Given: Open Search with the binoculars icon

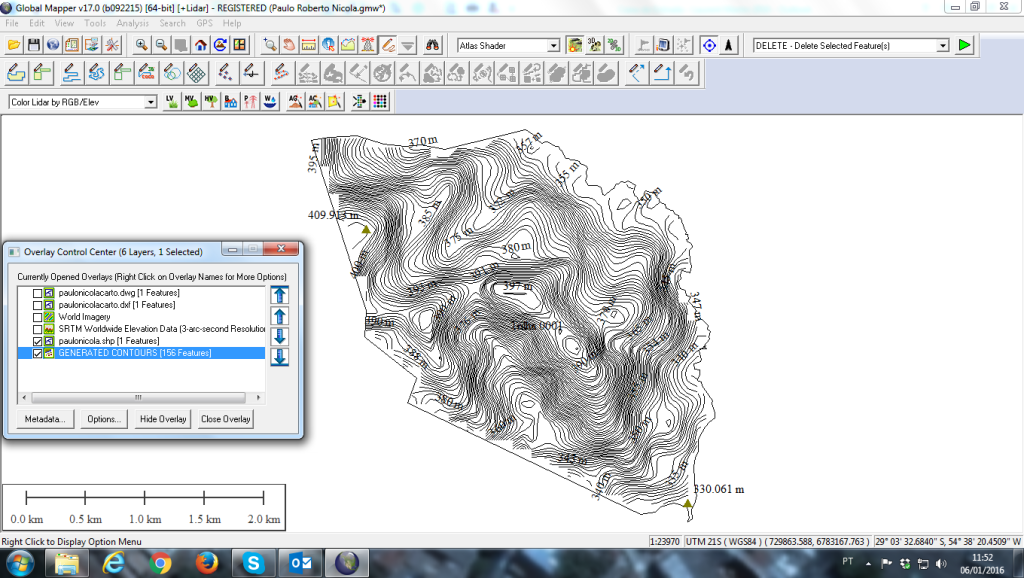Looking at the screenshot, I should tap(433, 45).
